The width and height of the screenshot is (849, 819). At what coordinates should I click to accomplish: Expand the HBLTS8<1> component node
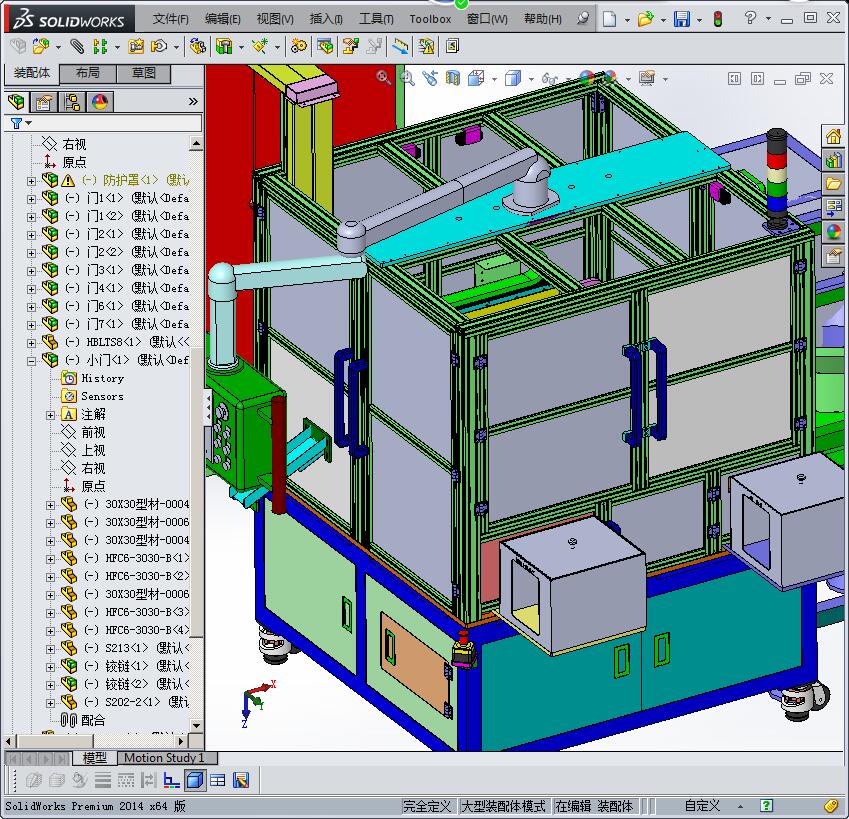(x=31, y=343)
